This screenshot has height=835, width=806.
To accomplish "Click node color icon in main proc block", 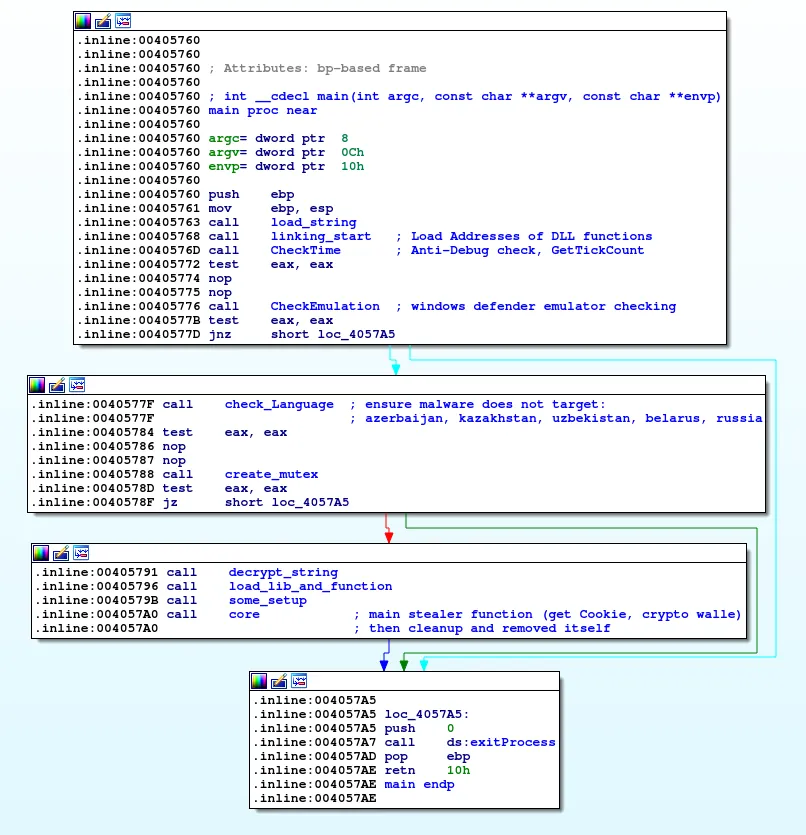I will click(83, 21).
